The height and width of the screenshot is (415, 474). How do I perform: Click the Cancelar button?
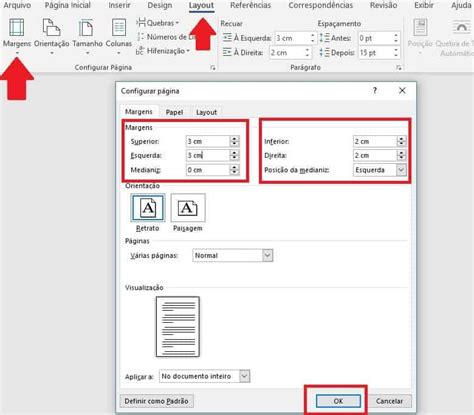coord(389,401)
